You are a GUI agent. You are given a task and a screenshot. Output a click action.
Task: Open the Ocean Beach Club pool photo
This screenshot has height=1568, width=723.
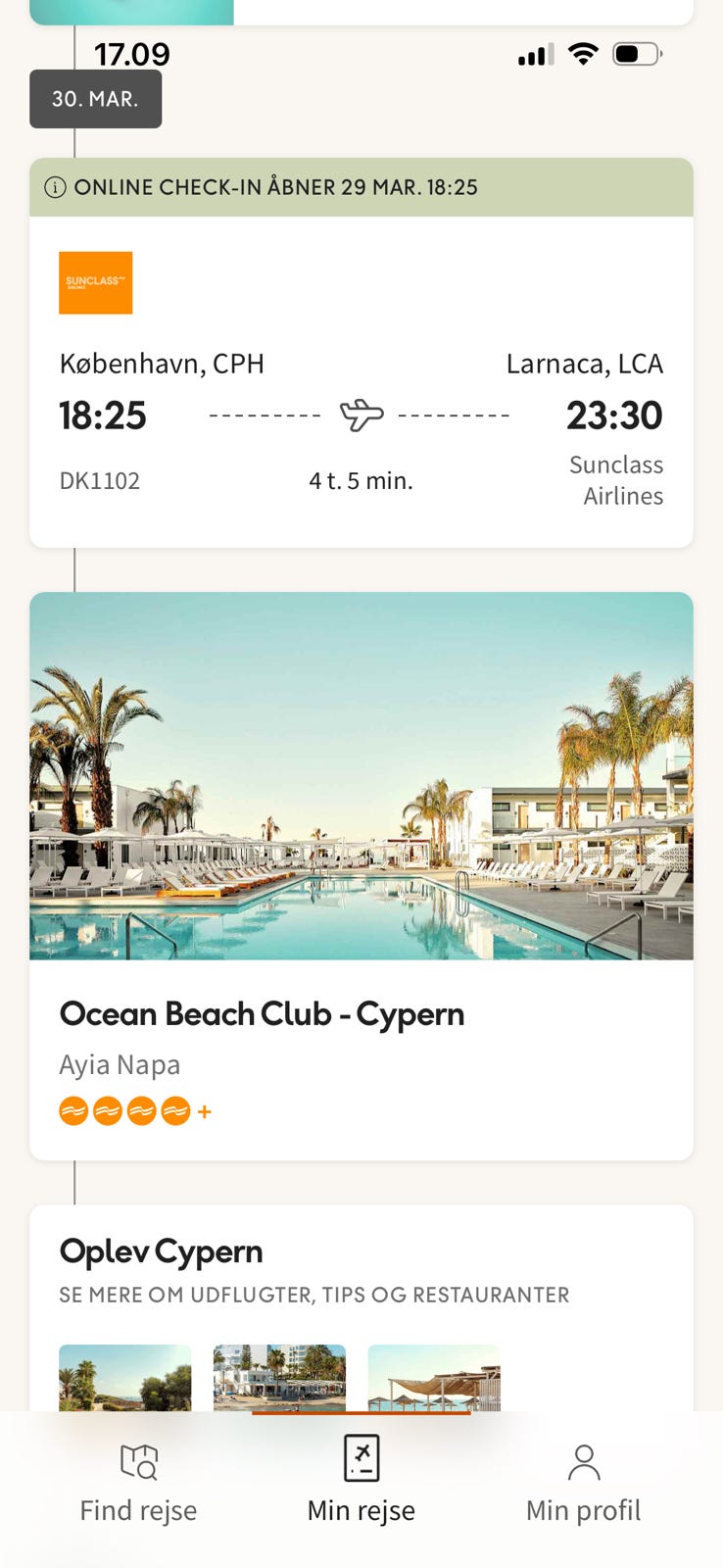pos(361,775)
